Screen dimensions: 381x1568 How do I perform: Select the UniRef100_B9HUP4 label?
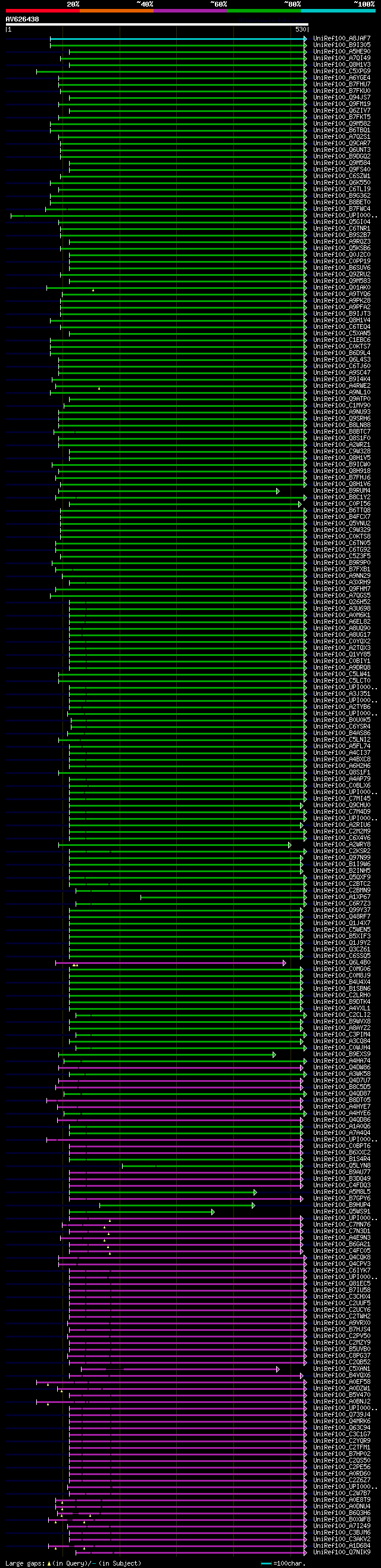pyautogui.click(x=342, y=1205)
